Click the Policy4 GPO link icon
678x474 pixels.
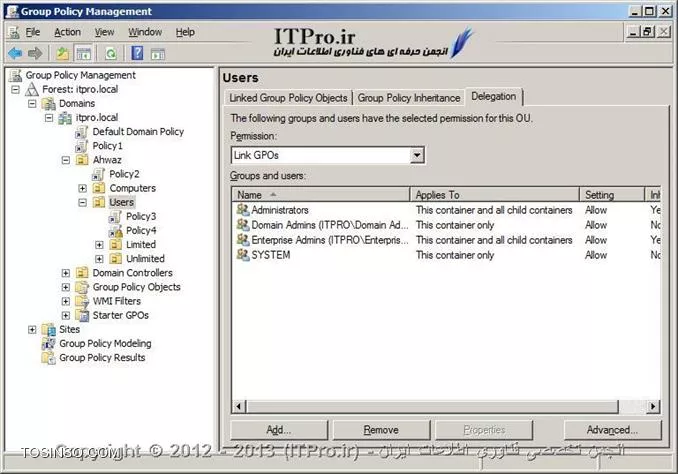pos(115,231)
